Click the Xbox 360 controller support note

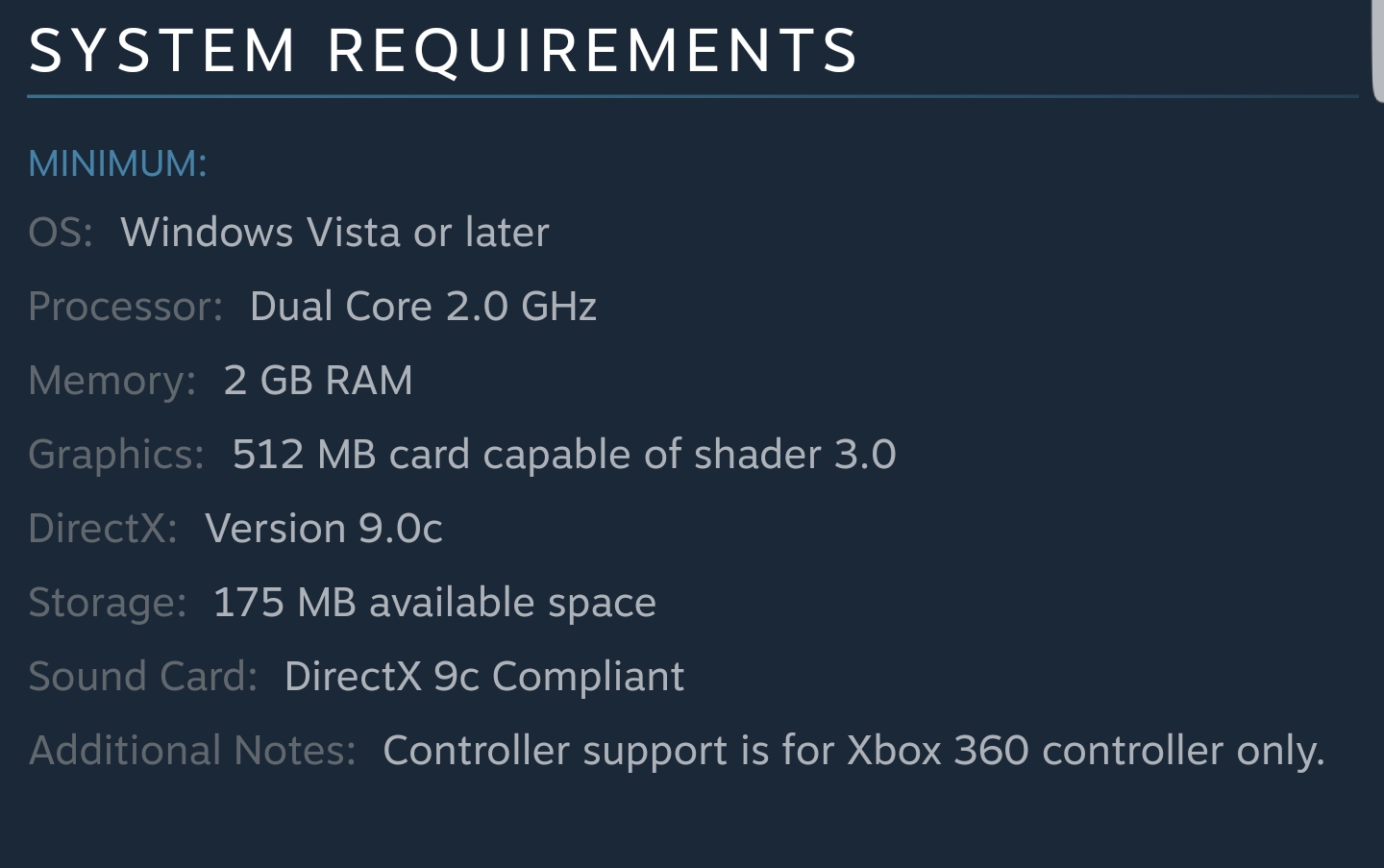coord(853,751)
